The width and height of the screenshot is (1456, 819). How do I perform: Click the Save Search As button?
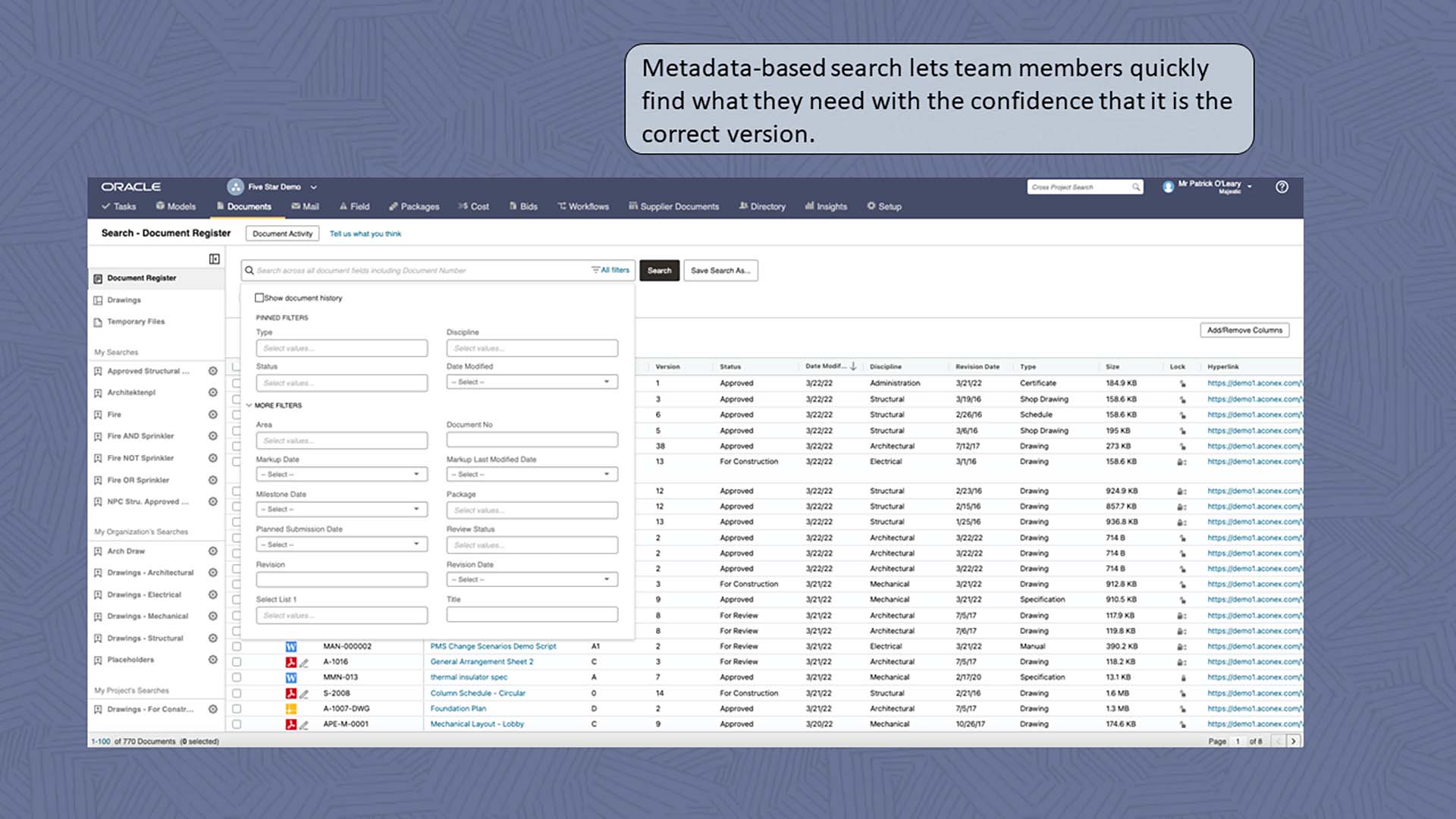pyautogui.click(x=720, y=271)
